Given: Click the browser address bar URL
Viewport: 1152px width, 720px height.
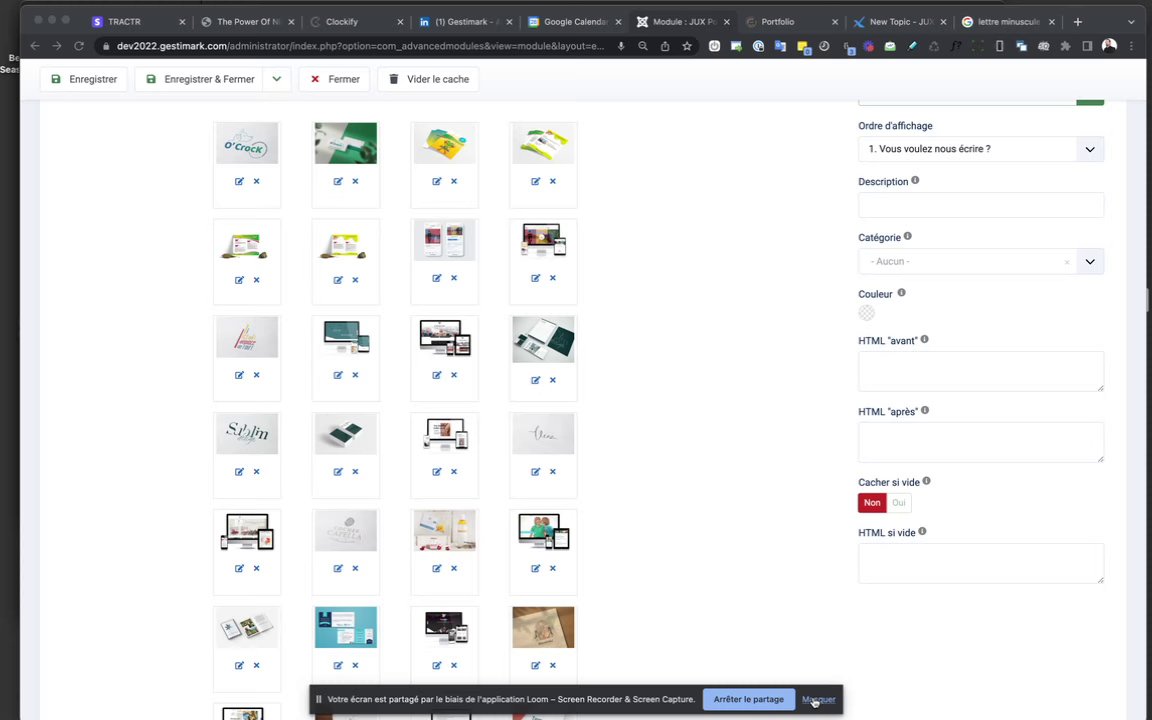Looking at the screenshot, I should 360,46.
